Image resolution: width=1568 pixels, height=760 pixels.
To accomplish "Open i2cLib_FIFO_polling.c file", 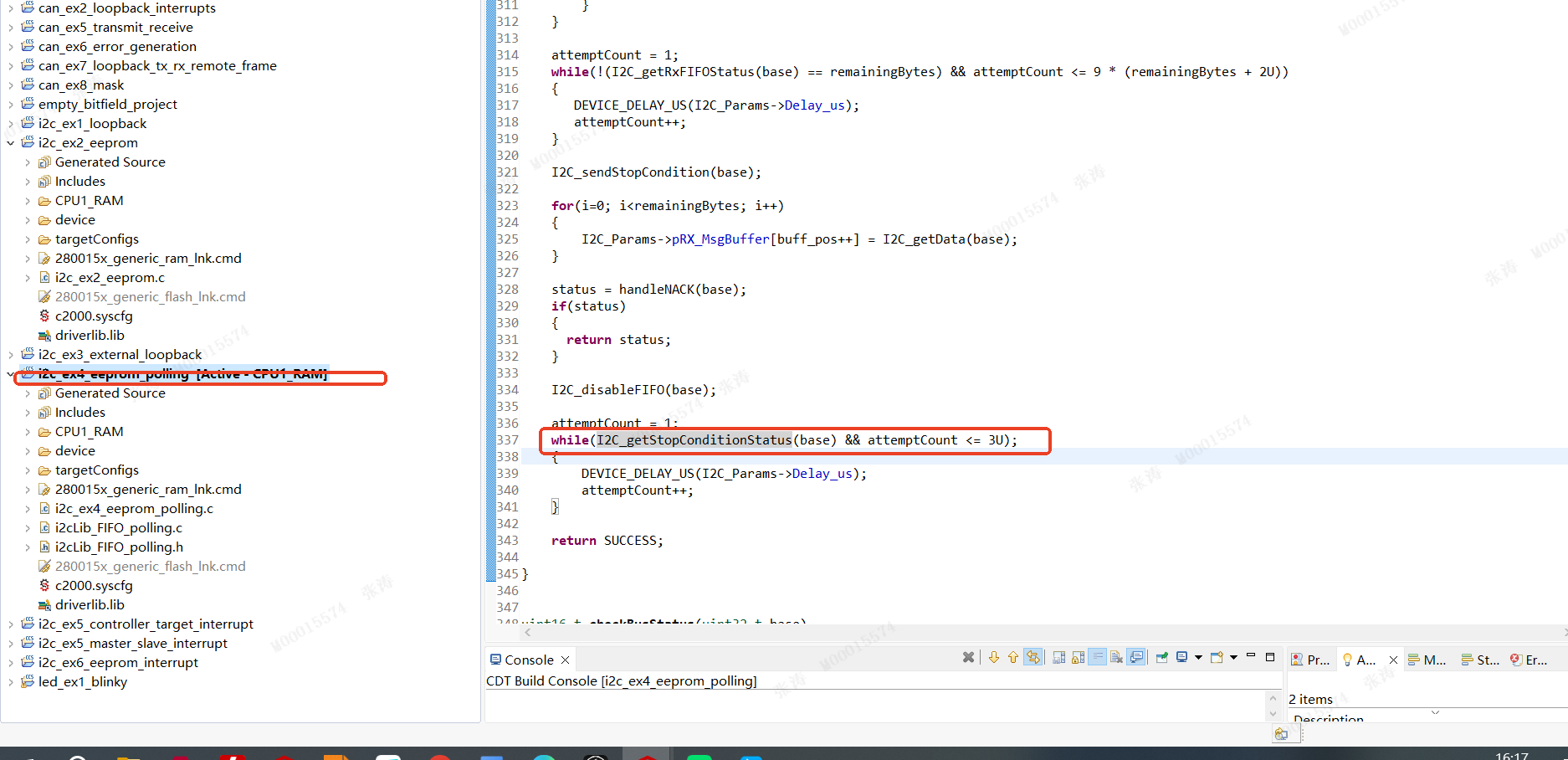I will click(118, 528).
